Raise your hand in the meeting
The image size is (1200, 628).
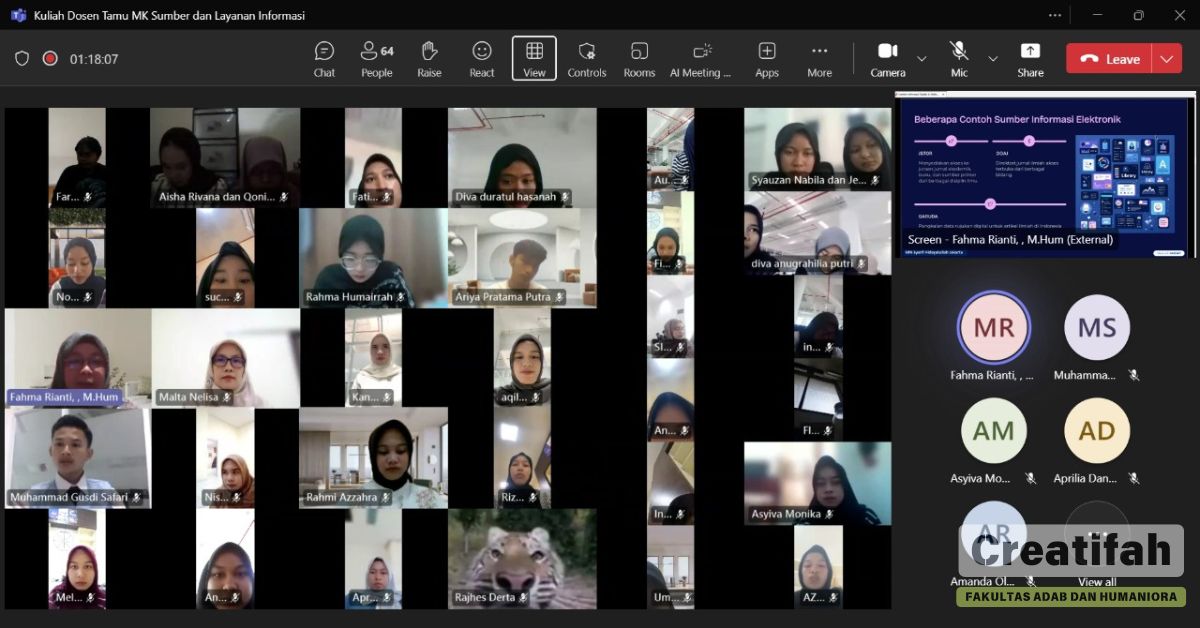pos(429,58)
